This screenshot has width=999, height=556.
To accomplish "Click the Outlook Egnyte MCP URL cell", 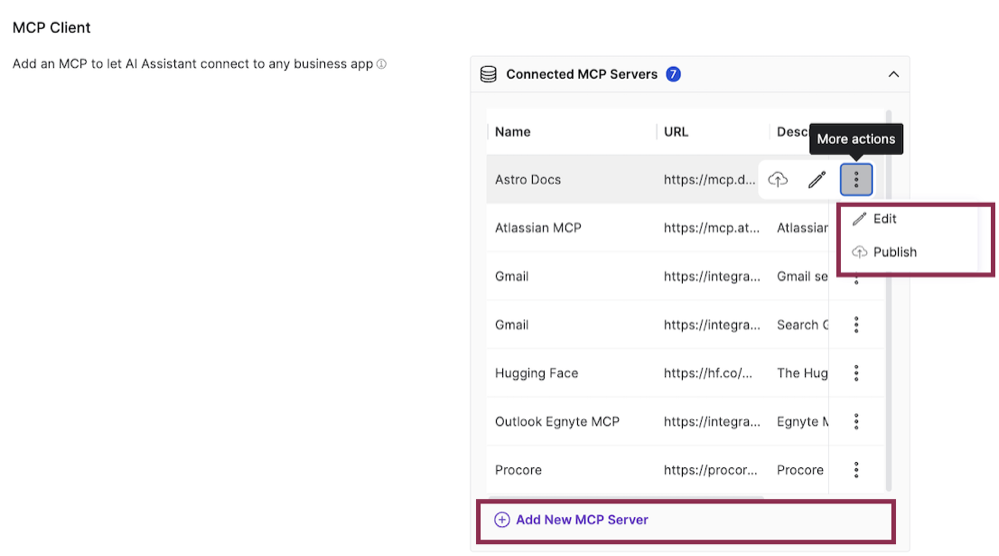I will [x=711, y=422].
